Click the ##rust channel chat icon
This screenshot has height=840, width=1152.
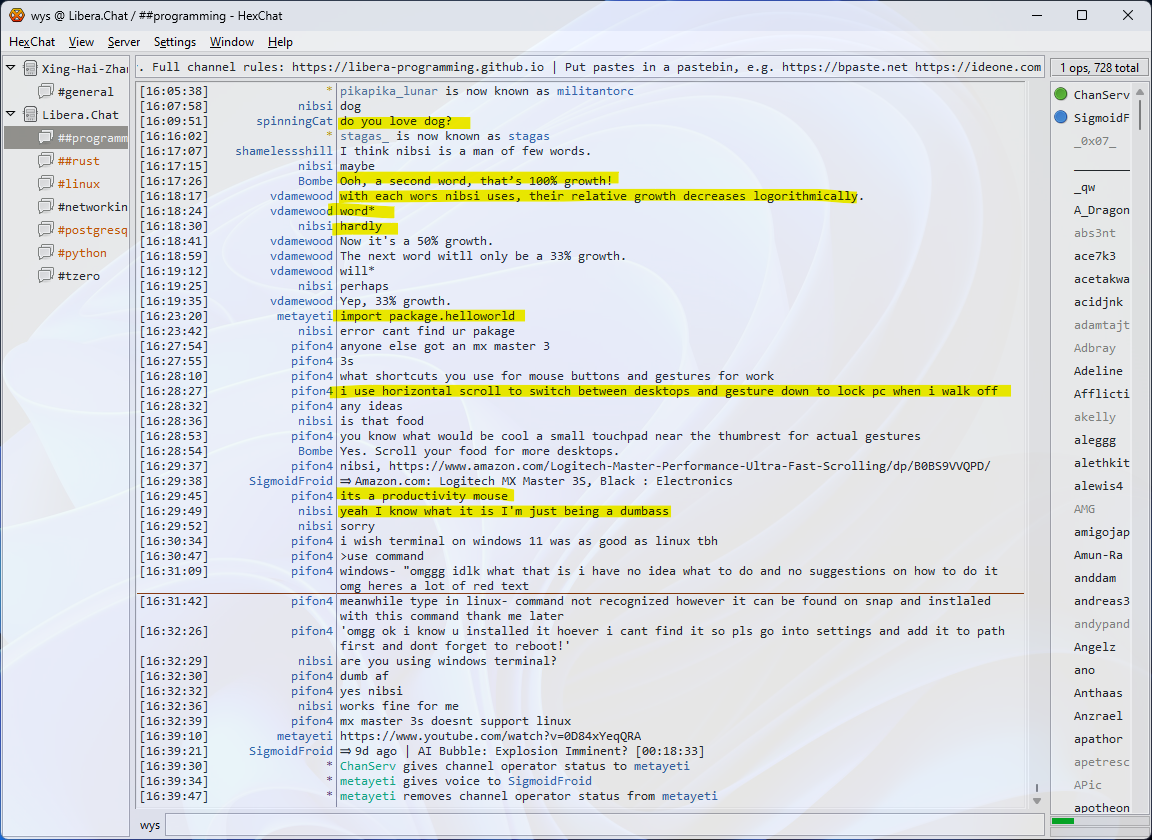tap(46, 161)
